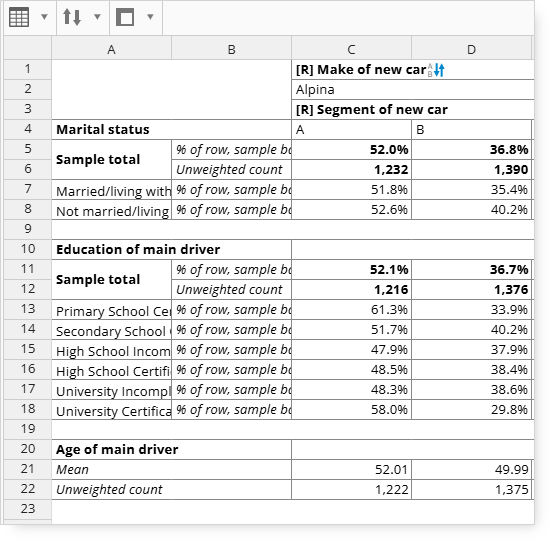550x540 pixels.
Task: Click the 1,232 unweighted count cell
Action: [351, 169]
